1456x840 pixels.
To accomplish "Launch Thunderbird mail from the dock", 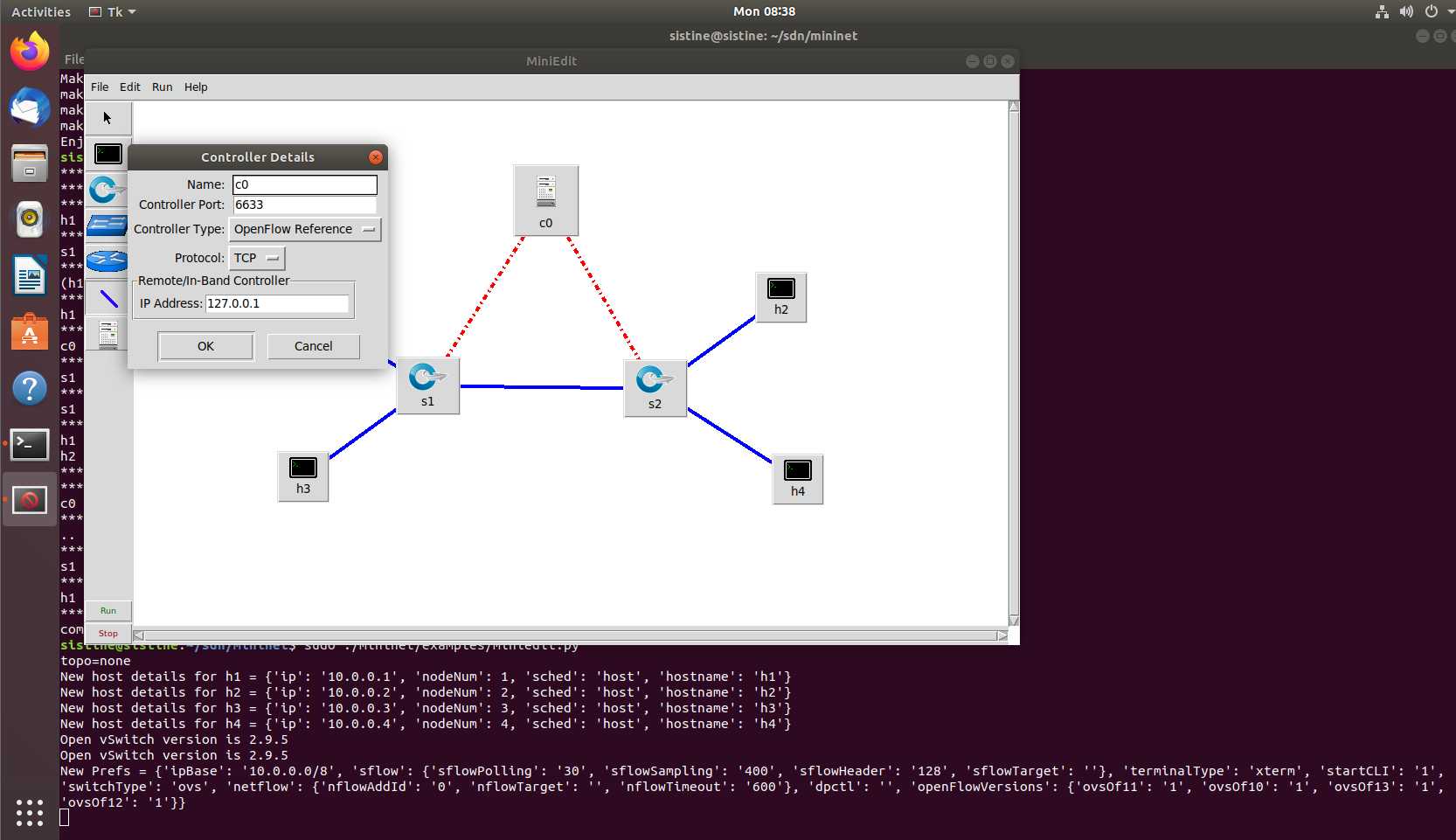I will pyautogui.click(x=30, y=108).
